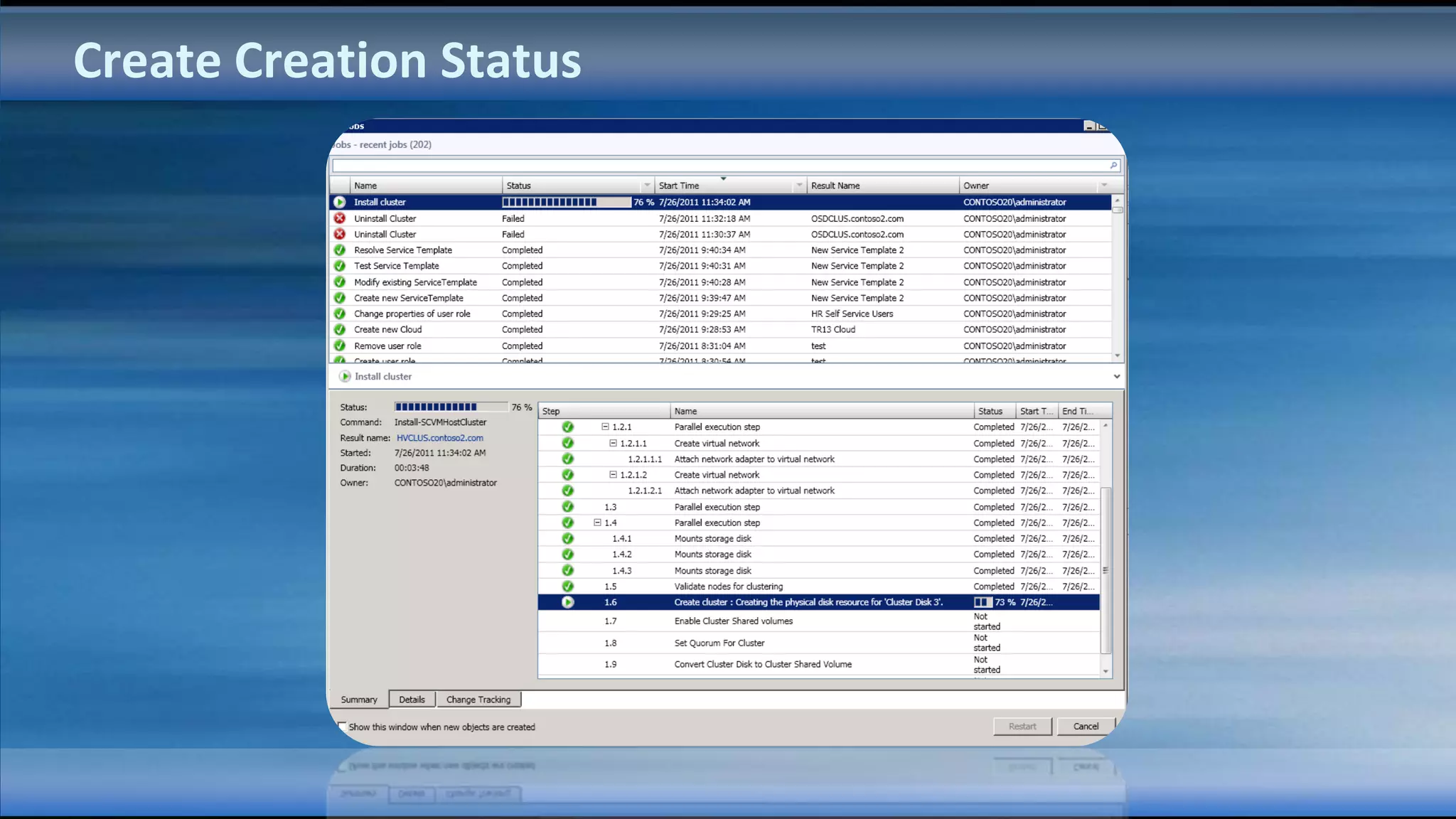Click running status icon of Install cluster job
The height and width of the screenshot is (819, 1456).
(x=340, y=203)
